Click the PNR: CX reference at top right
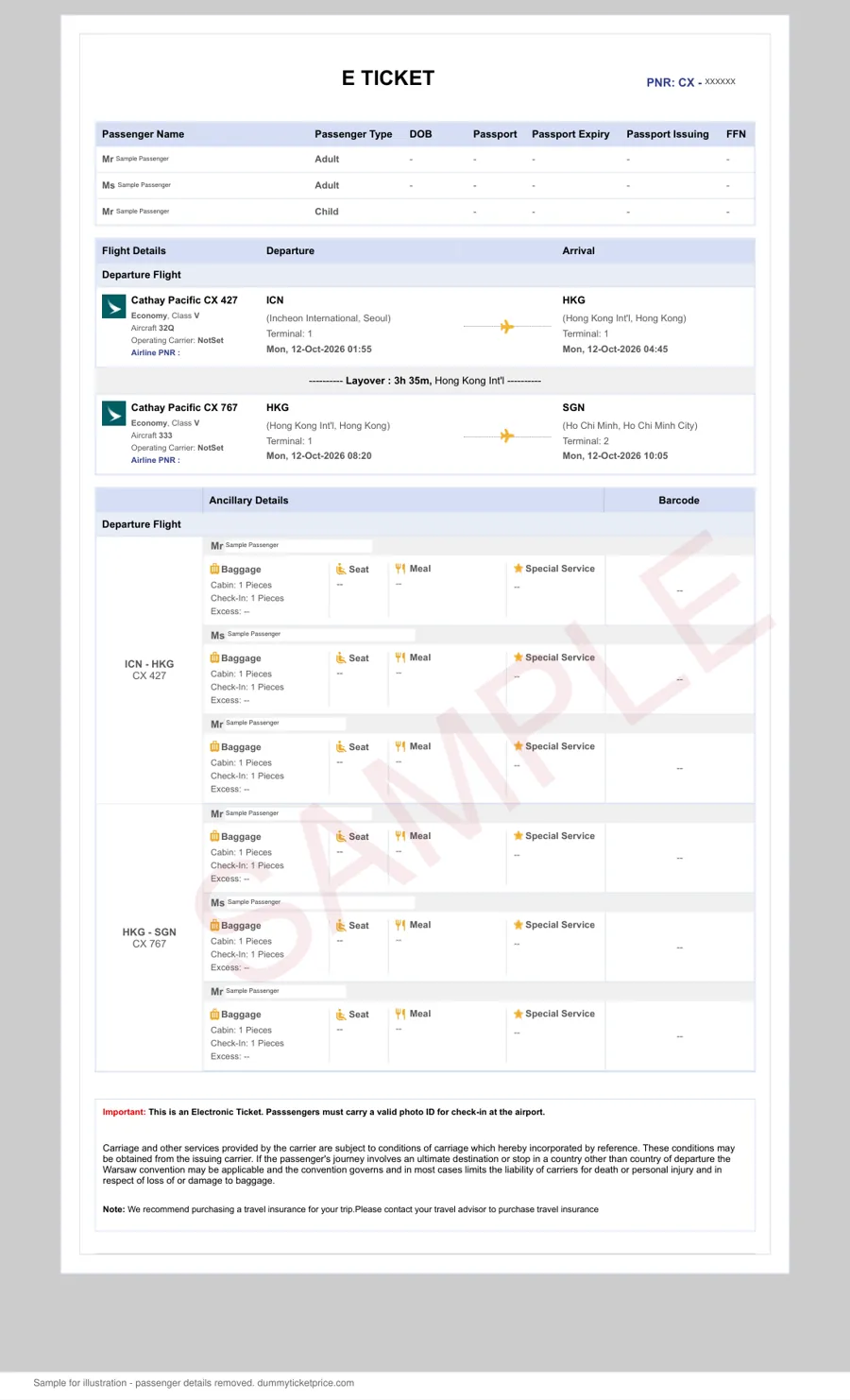 (690, 82)
